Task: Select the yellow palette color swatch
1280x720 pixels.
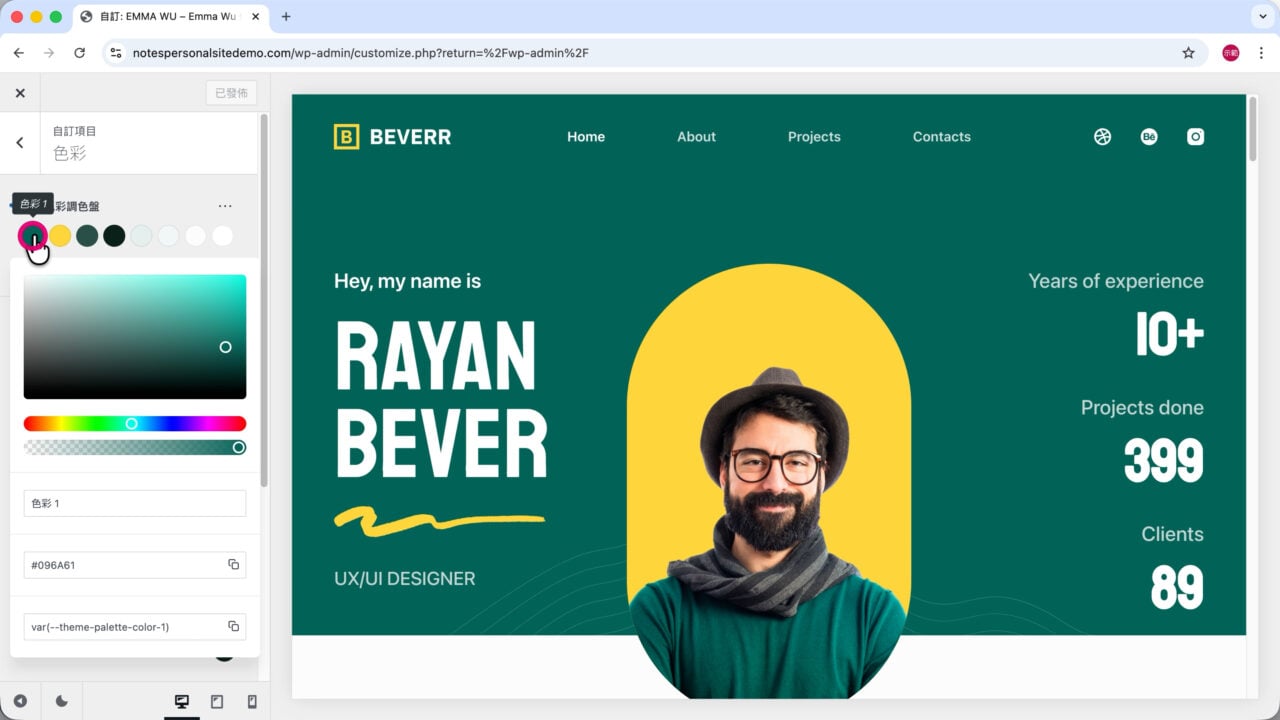Action: 60,236
